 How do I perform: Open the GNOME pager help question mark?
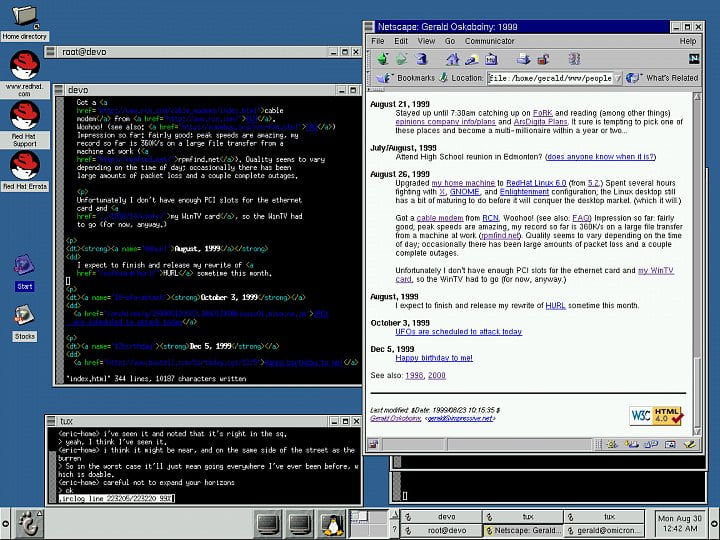394,530
